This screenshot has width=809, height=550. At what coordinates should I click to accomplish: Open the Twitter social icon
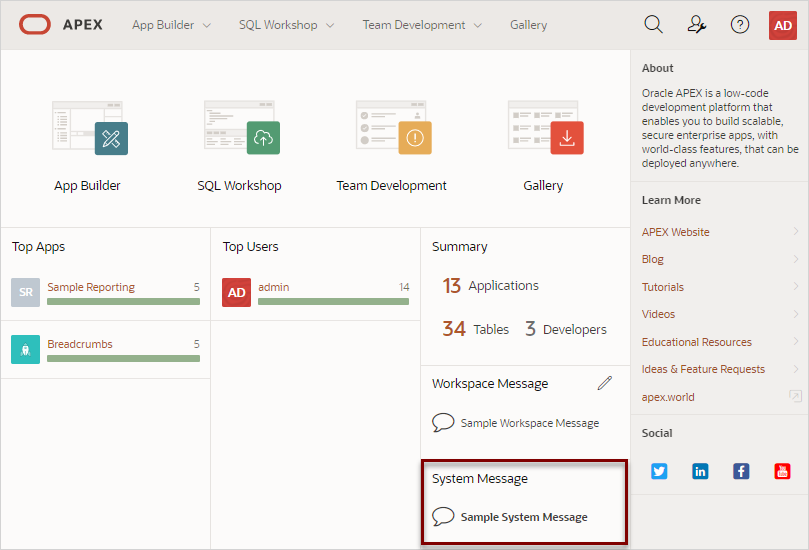coord(659,471)
